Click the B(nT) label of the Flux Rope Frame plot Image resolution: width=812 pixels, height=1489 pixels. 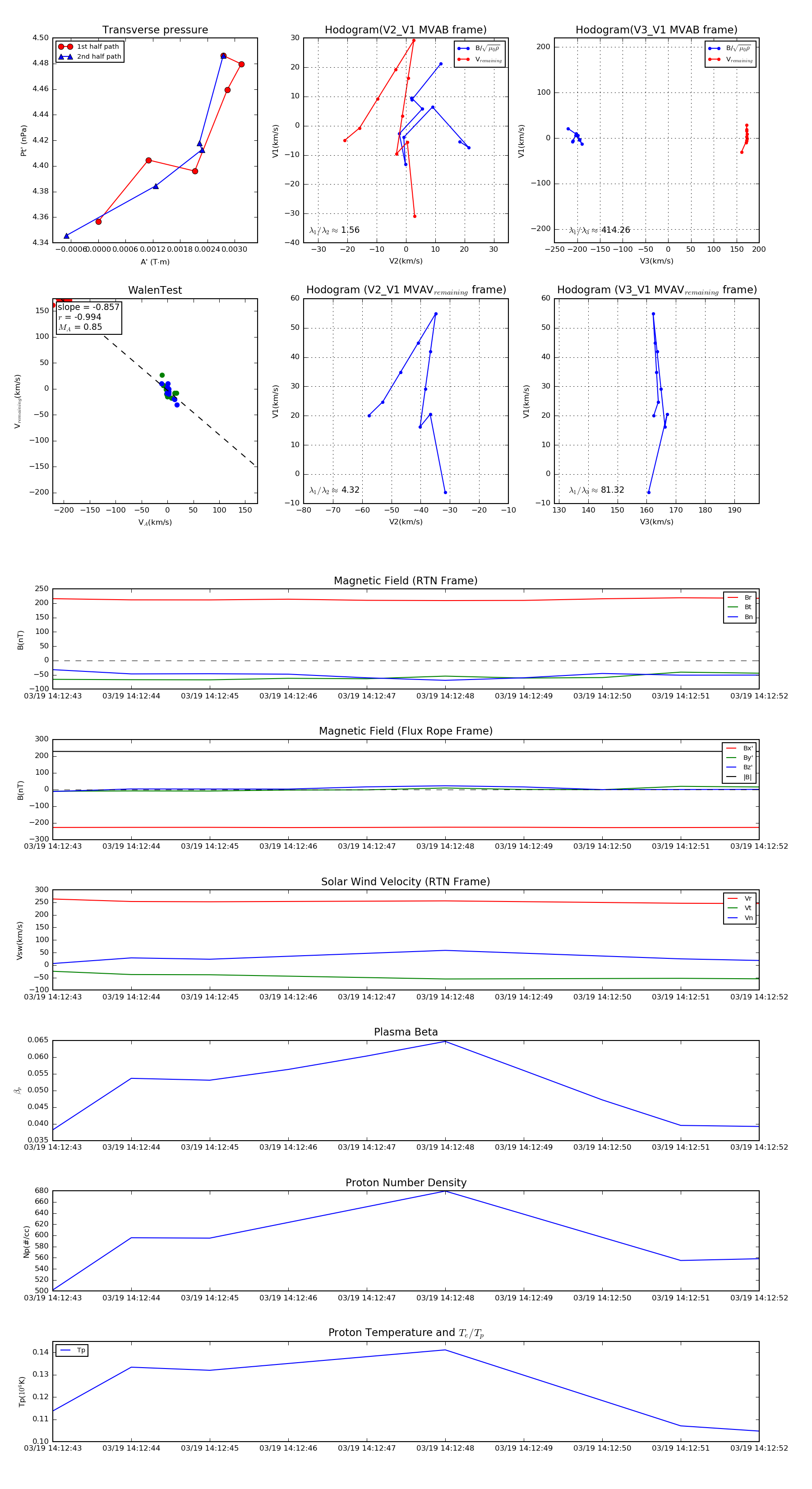(x=21, y=790)
